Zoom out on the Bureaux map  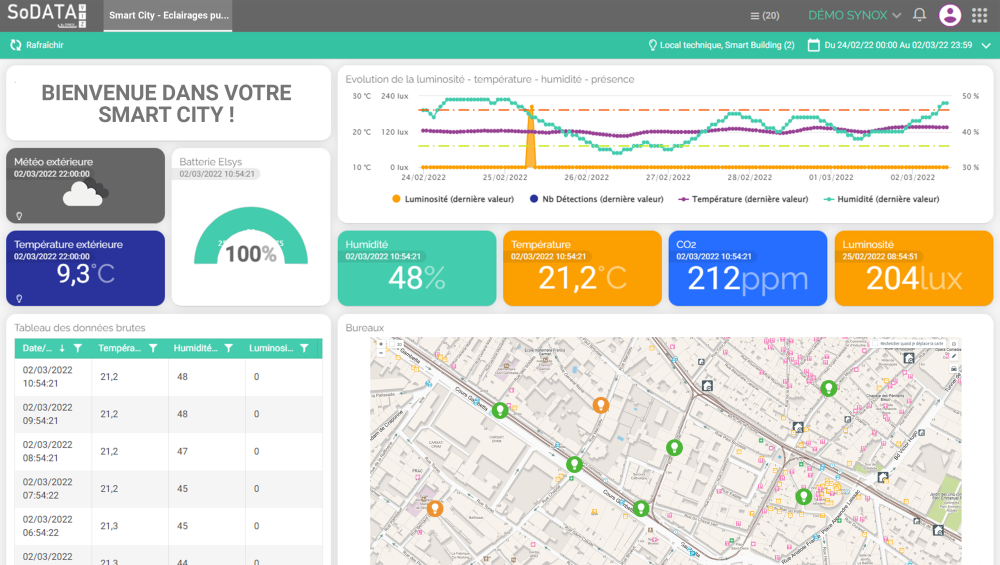(381, 352)
